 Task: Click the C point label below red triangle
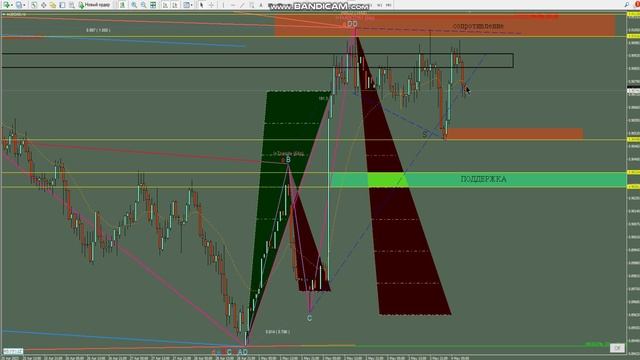(309, 318)
